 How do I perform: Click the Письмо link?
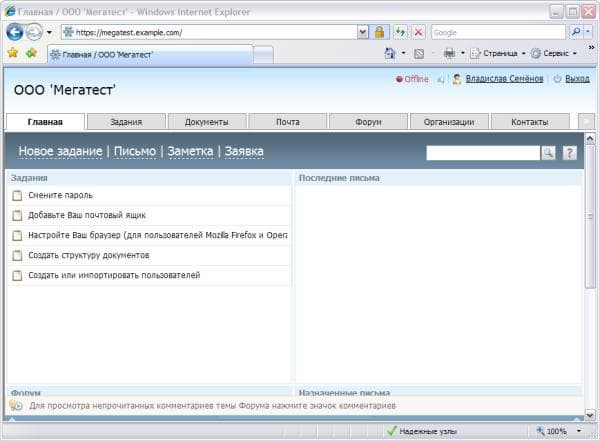click(135, 151)
